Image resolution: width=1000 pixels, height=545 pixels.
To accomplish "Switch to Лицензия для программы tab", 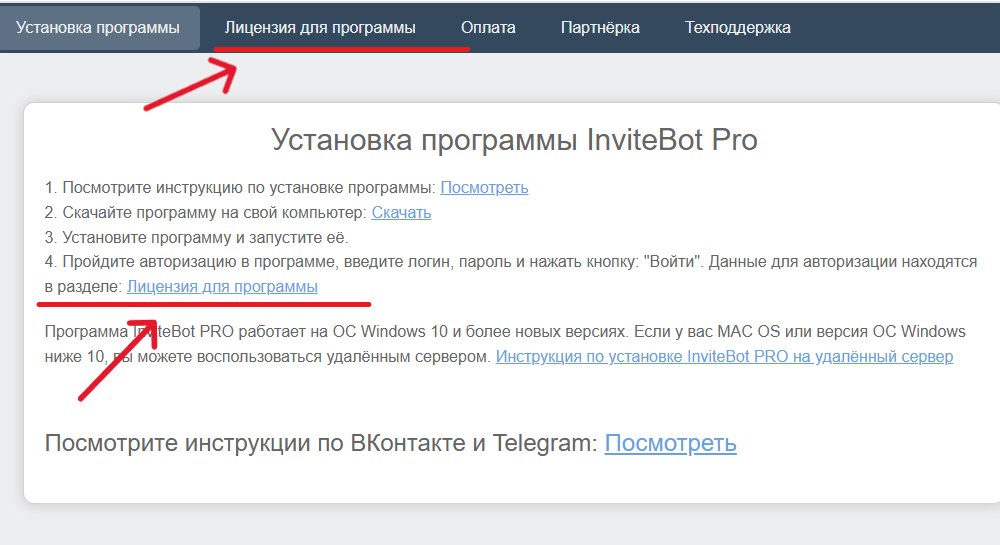I will [320, 28].
